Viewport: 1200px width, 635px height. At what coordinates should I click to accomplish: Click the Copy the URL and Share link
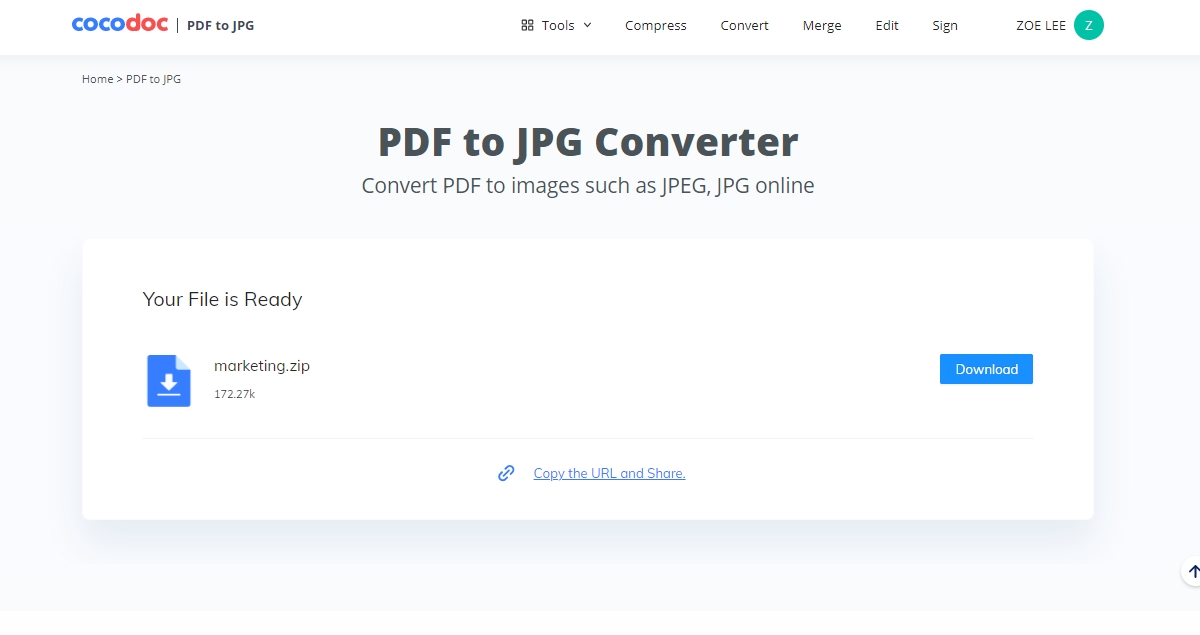pos(609,472)
